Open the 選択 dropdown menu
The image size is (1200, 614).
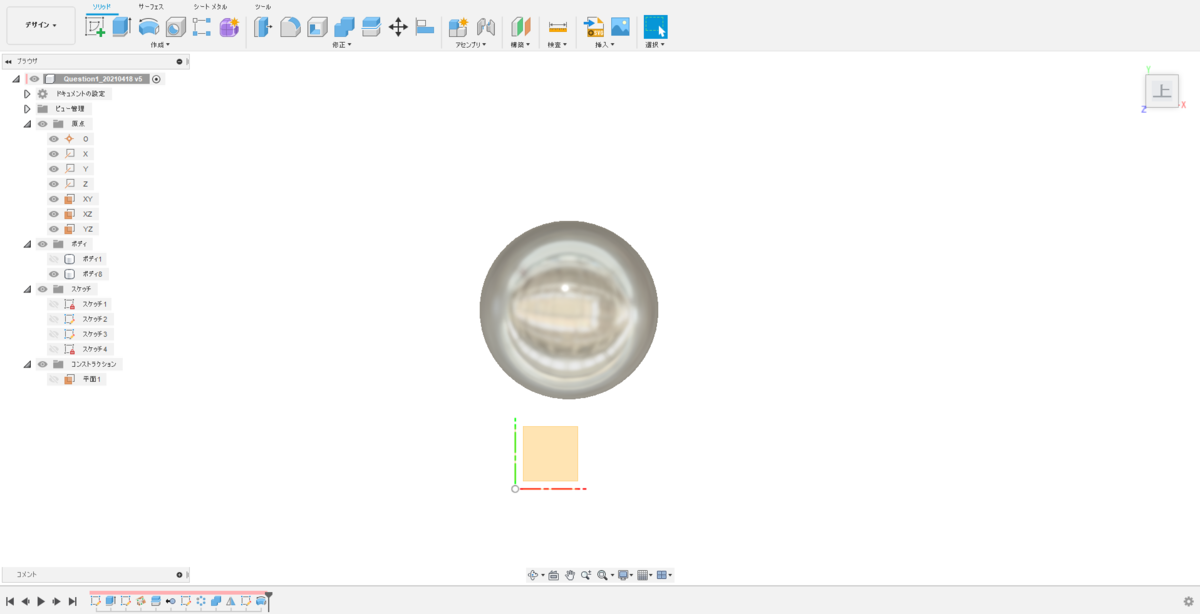pyautogui.click(x=655, y=45)
